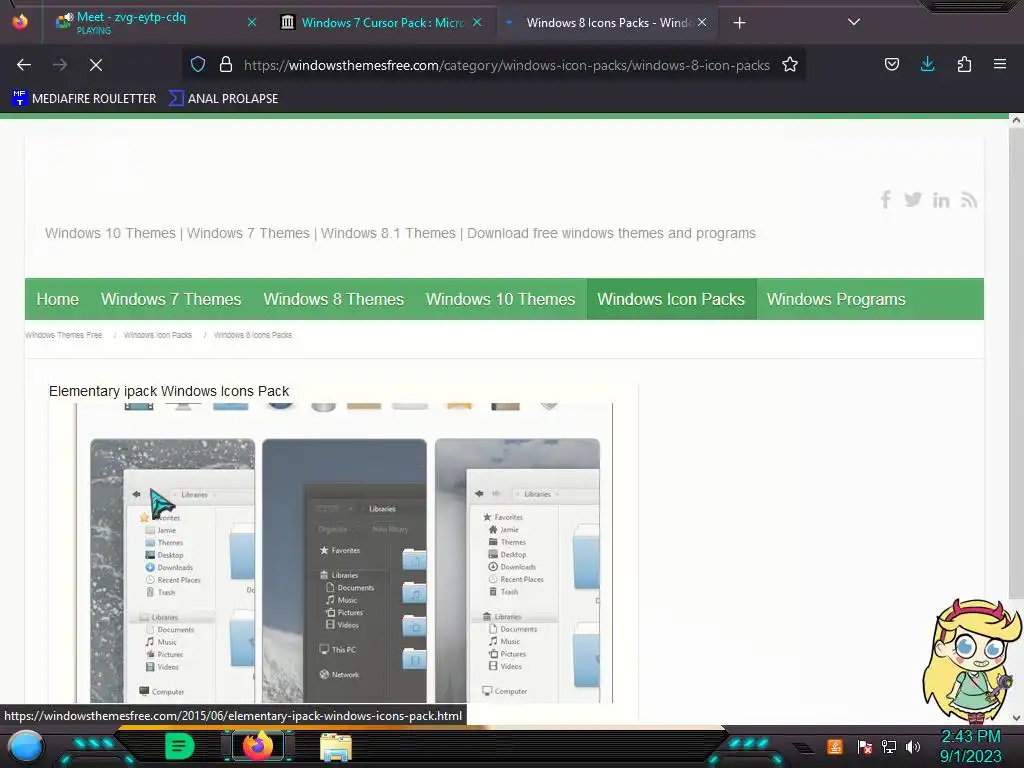Screen dimensions: 1024x768
Task: Go back to the previous page
Action: (x=24, y=65)
